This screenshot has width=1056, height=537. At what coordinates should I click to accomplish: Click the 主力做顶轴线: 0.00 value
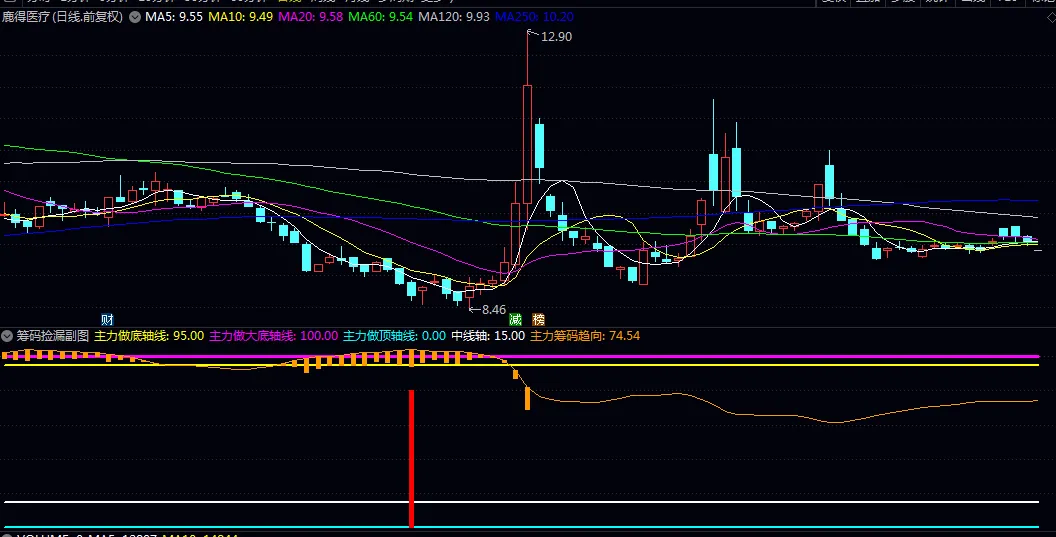pyautogui.click(x=395, y=336)
